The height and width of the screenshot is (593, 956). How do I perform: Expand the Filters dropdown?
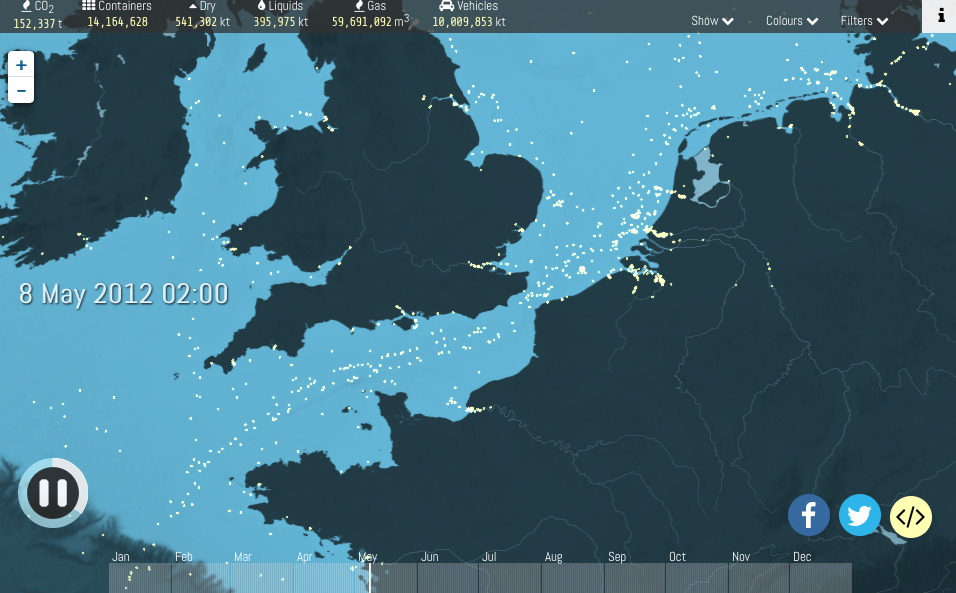864,21
